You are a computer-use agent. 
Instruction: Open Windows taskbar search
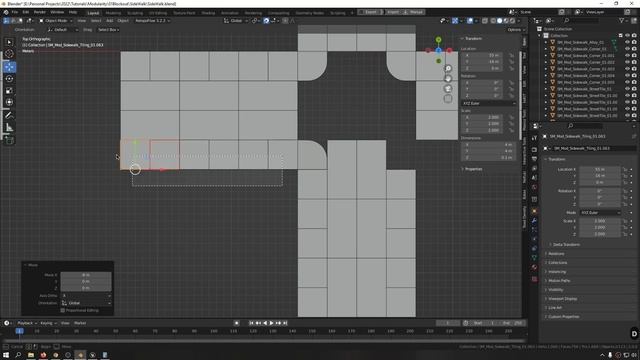pyautogui.click(x=18, y=355)
